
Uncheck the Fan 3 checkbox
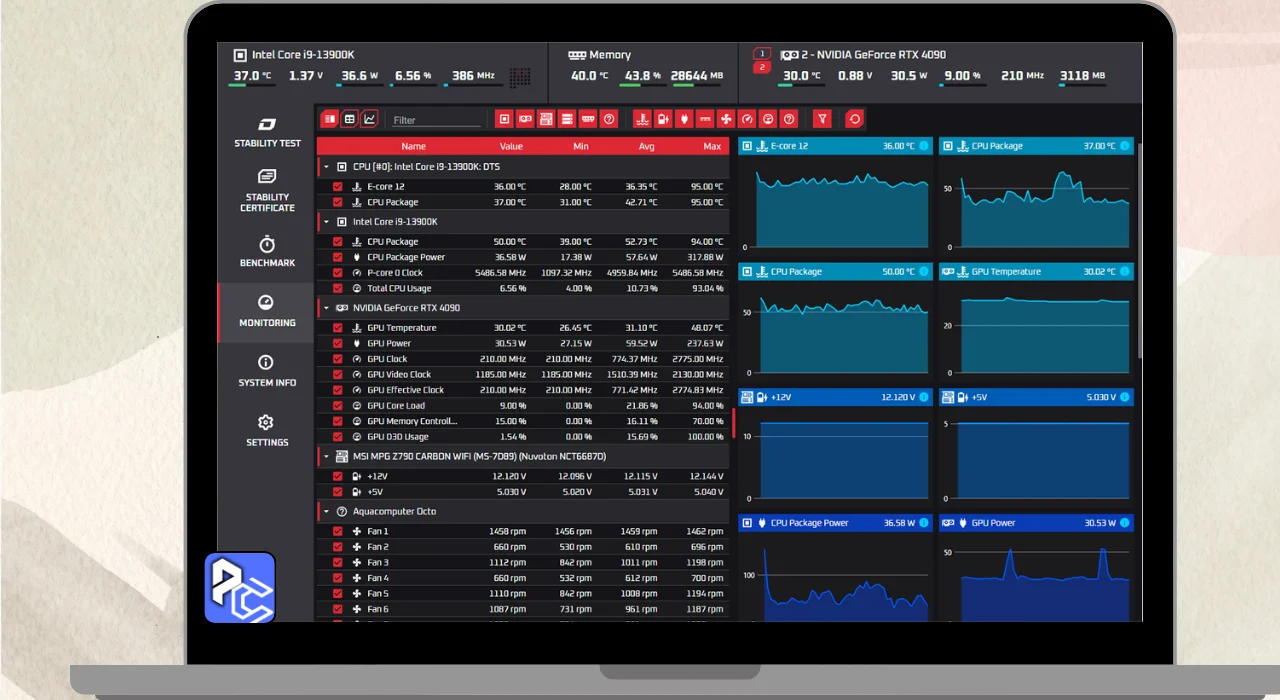click(x=338, y=563)
